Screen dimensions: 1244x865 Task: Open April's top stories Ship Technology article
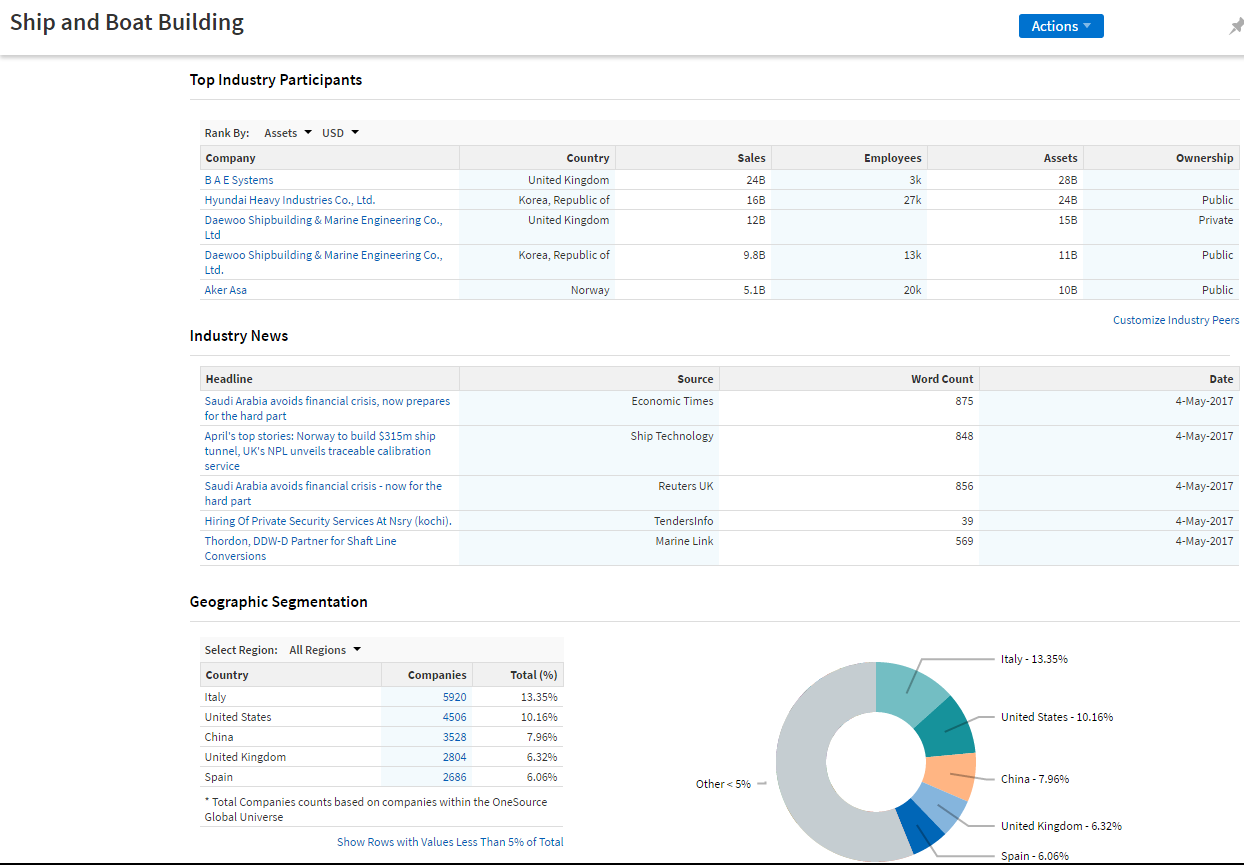coord(320,451)
